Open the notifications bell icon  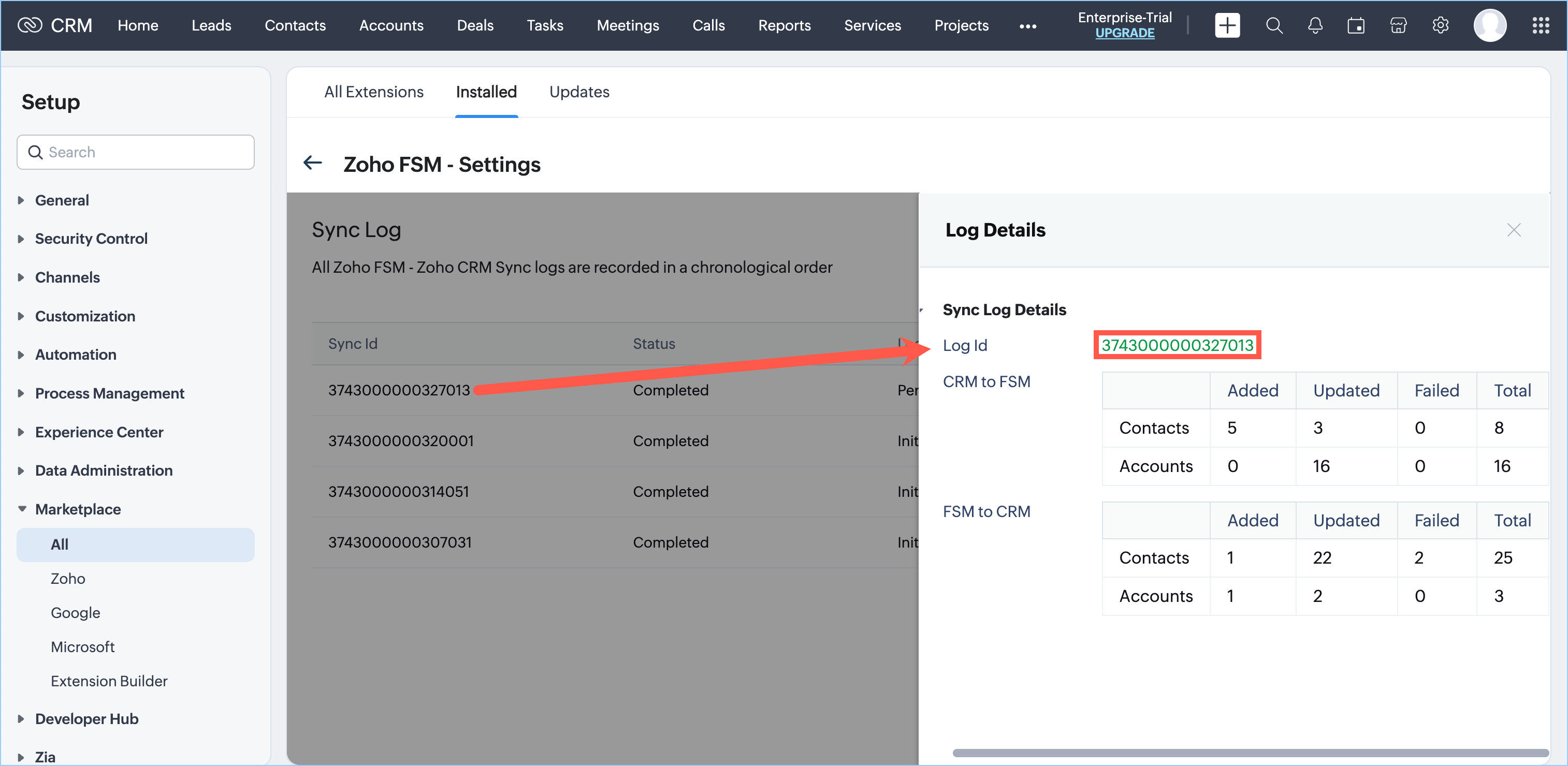(1315, 25)
